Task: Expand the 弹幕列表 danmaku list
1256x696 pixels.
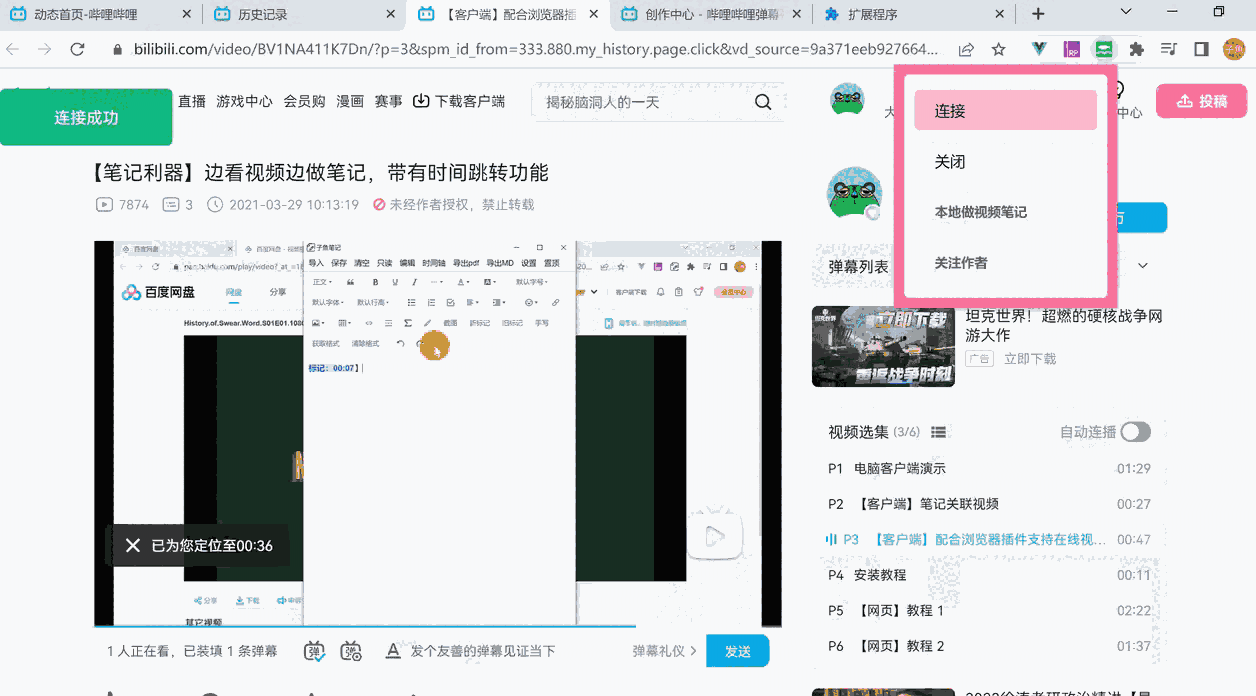Action: tap(1142, 265)
